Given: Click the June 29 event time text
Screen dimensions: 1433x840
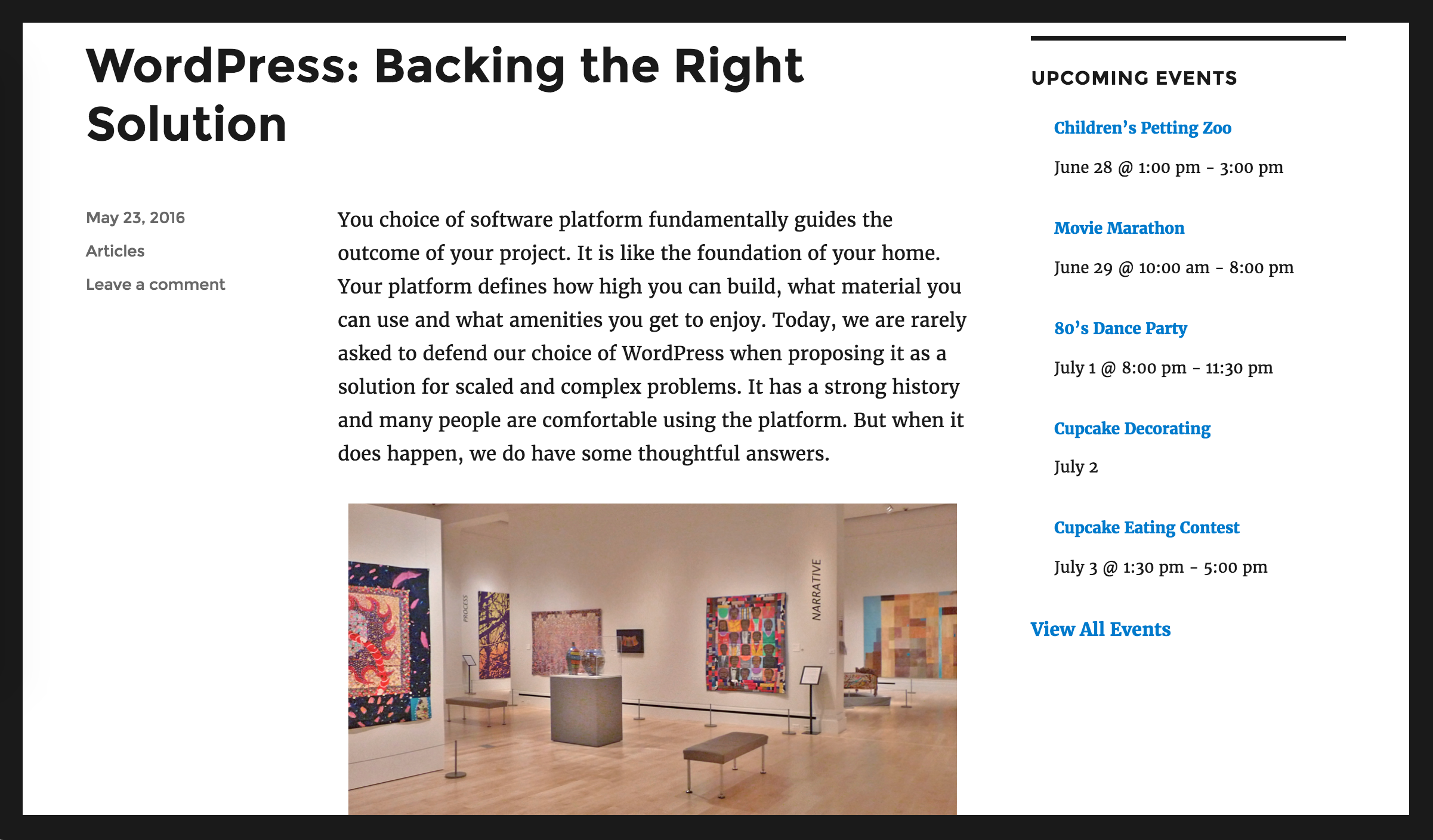Looking at the screenshot, I should point(1173,268).
